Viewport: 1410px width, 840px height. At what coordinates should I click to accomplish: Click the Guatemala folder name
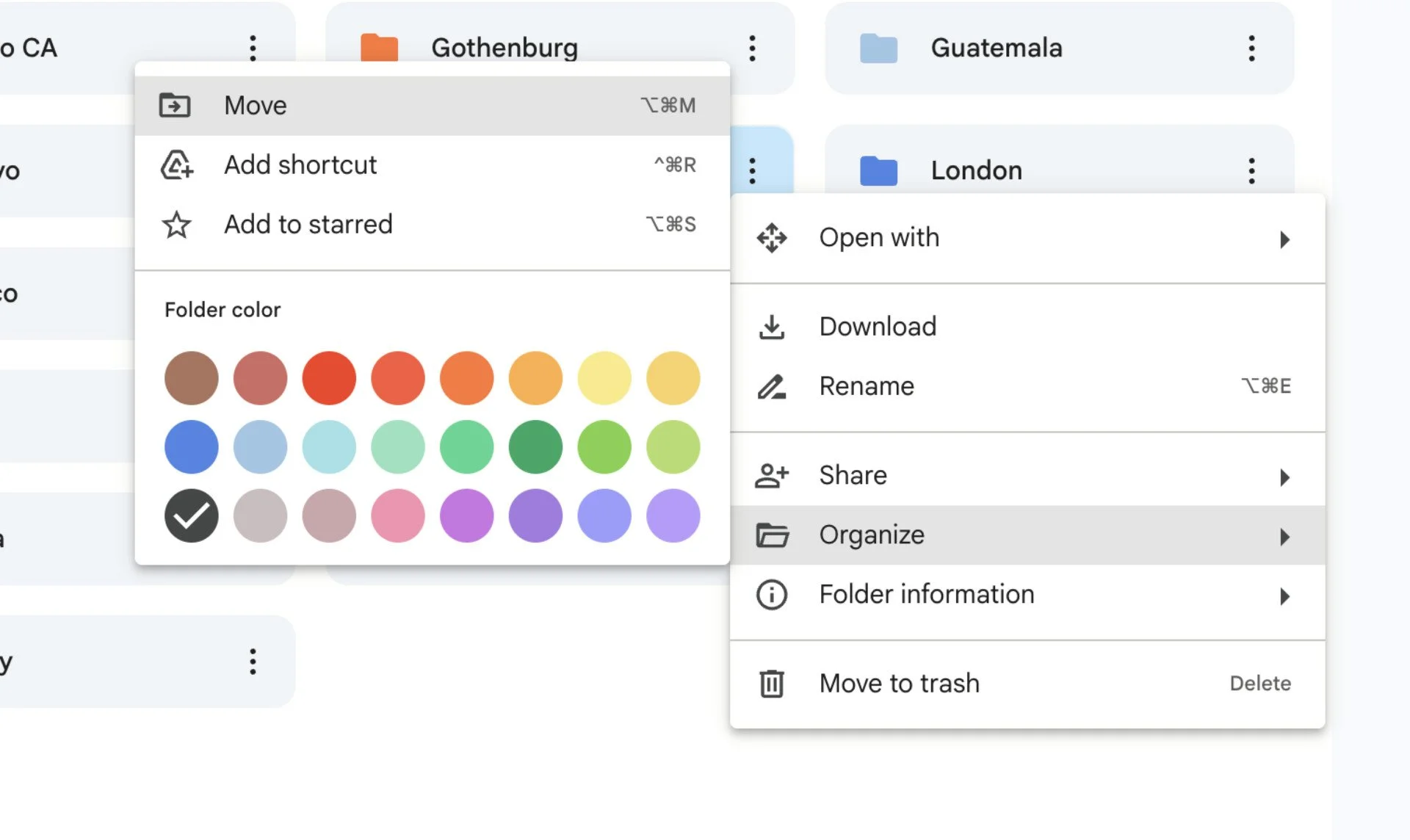pyautogui.click(x=997, y=48)
